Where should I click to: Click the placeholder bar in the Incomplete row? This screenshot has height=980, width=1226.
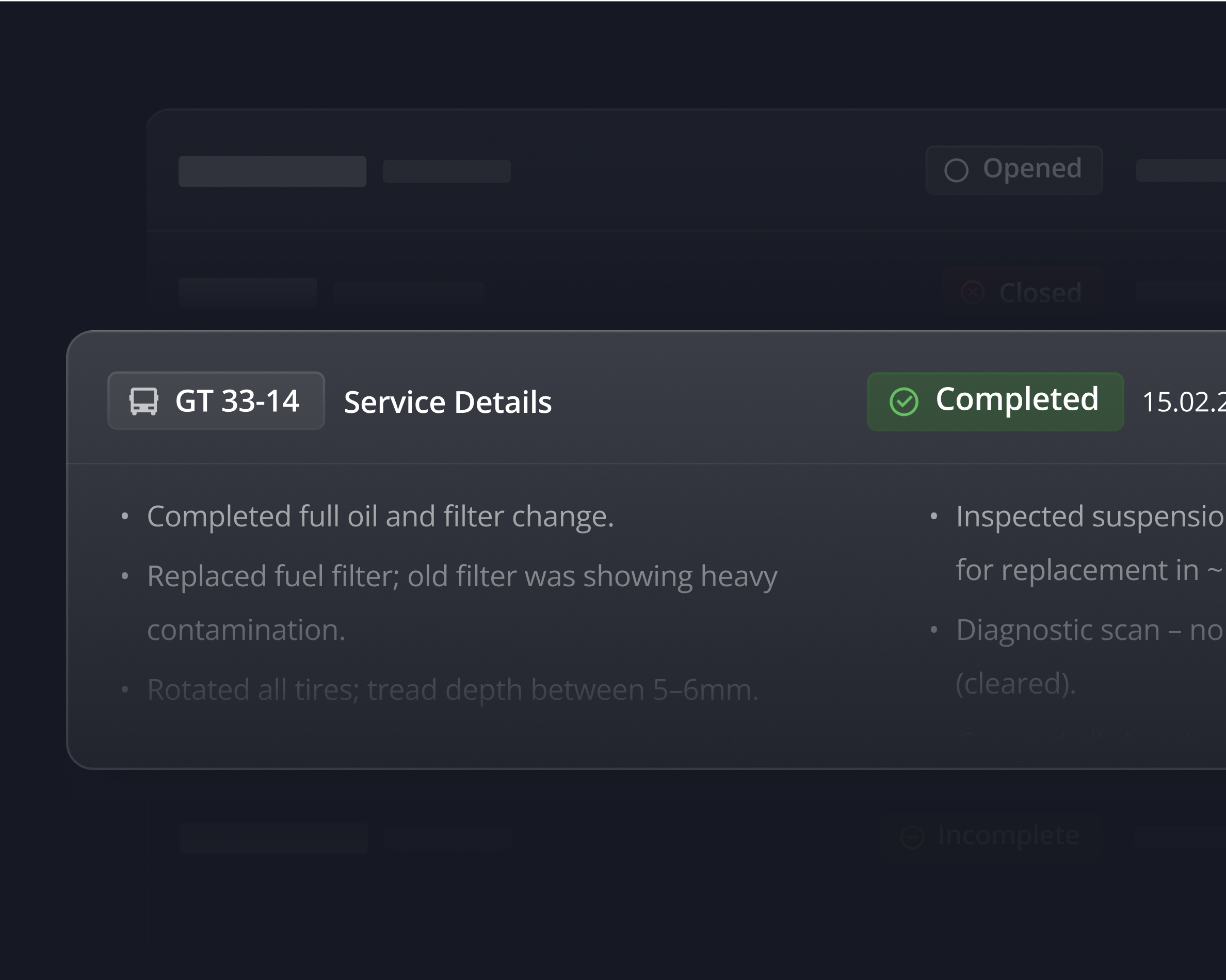(273, 837)
